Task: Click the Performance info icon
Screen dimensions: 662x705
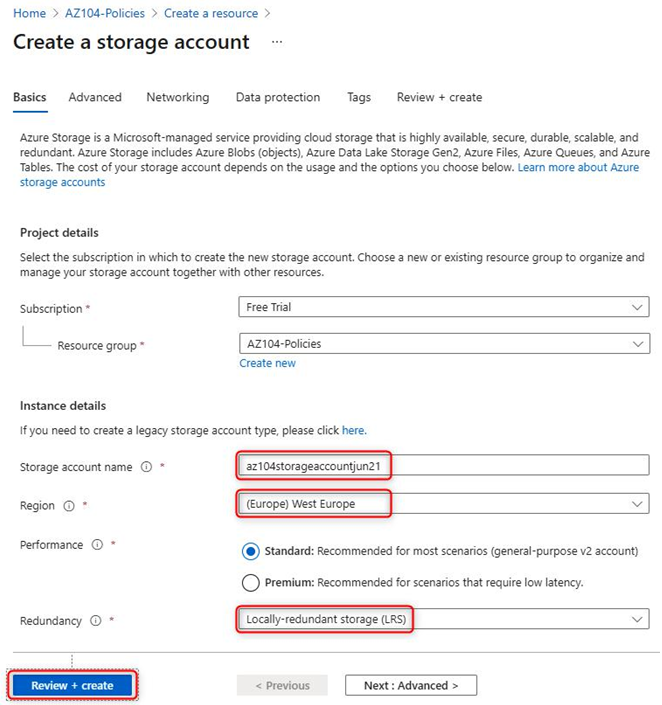Action: 97,544
